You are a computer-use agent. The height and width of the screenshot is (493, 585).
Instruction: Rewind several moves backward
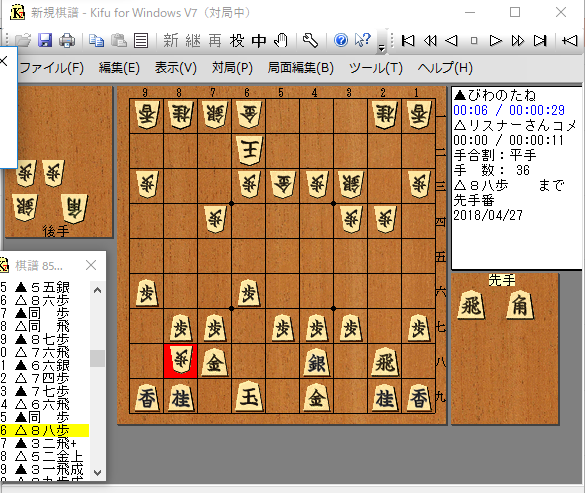click(430, 40)
